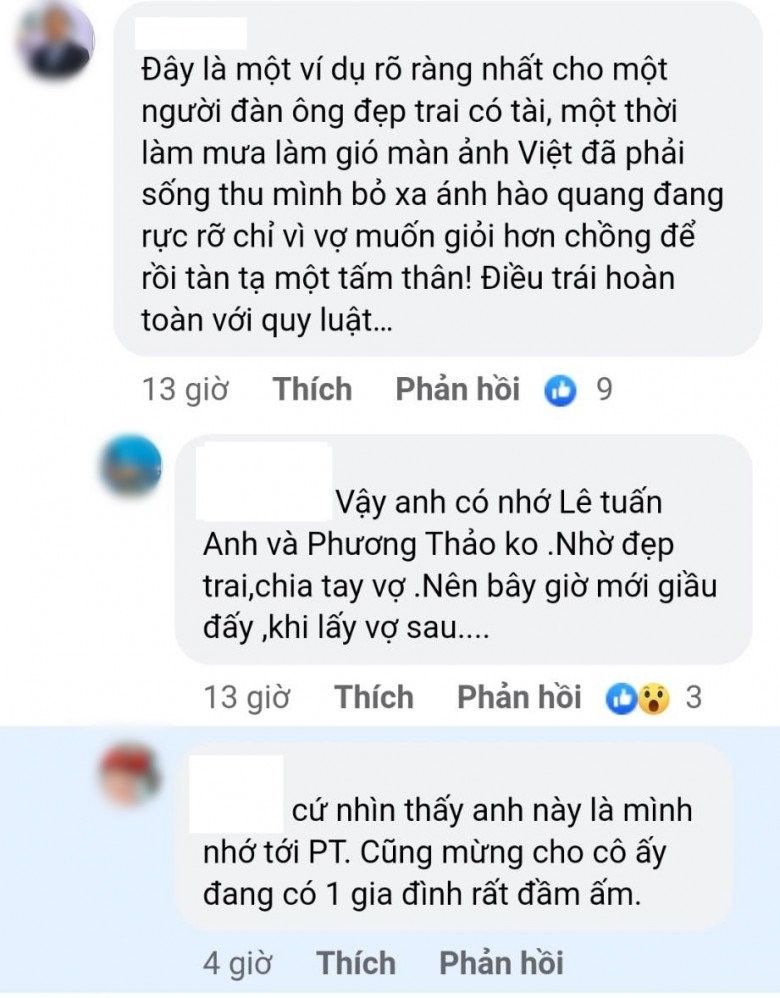Open the blue avatar of the second commenter
Viewport: 780px width, 998px height.
pyautogui.click(x=131, y=465)
